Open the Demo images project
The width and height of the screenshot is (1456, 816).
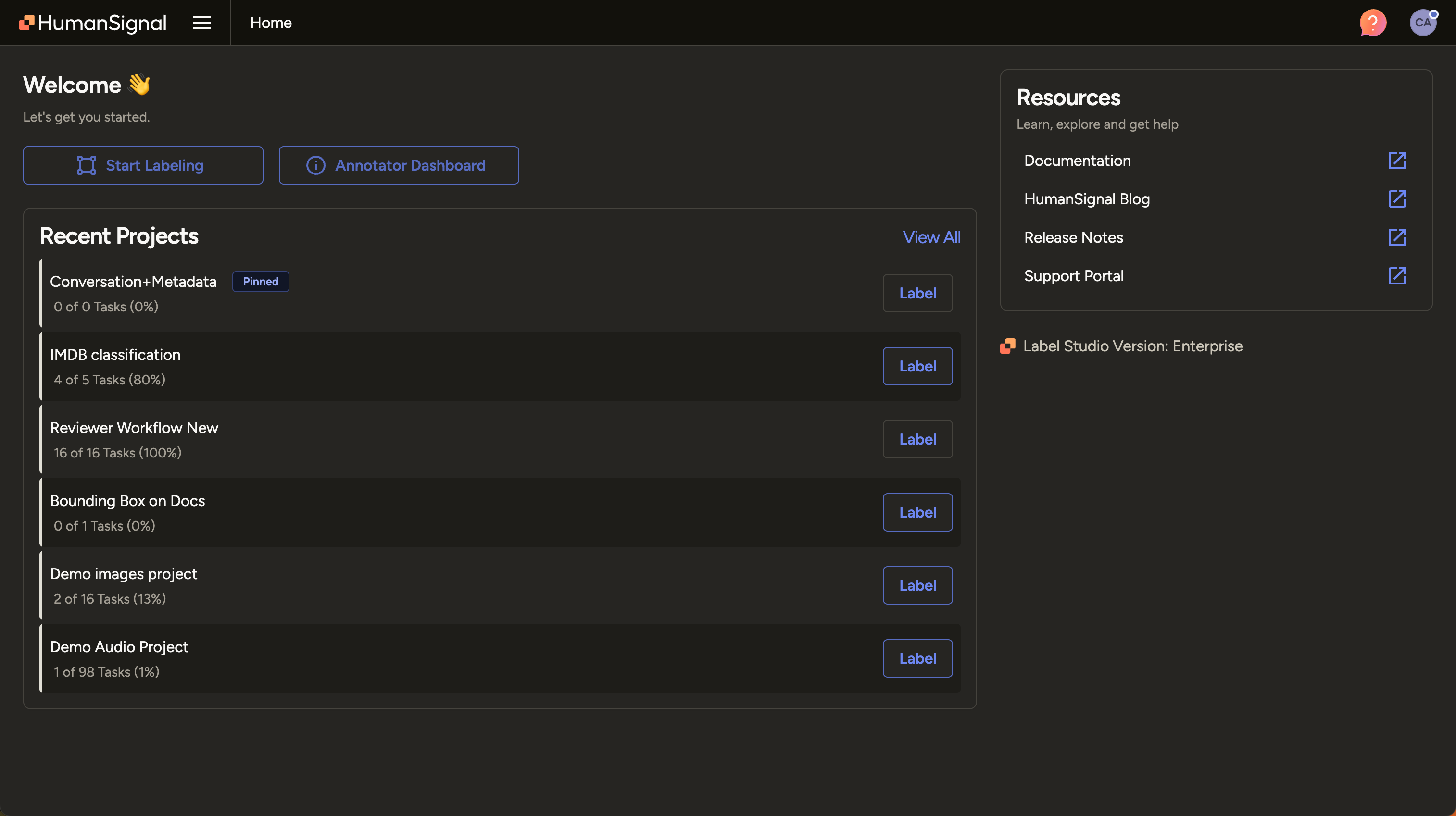(124, 573)
